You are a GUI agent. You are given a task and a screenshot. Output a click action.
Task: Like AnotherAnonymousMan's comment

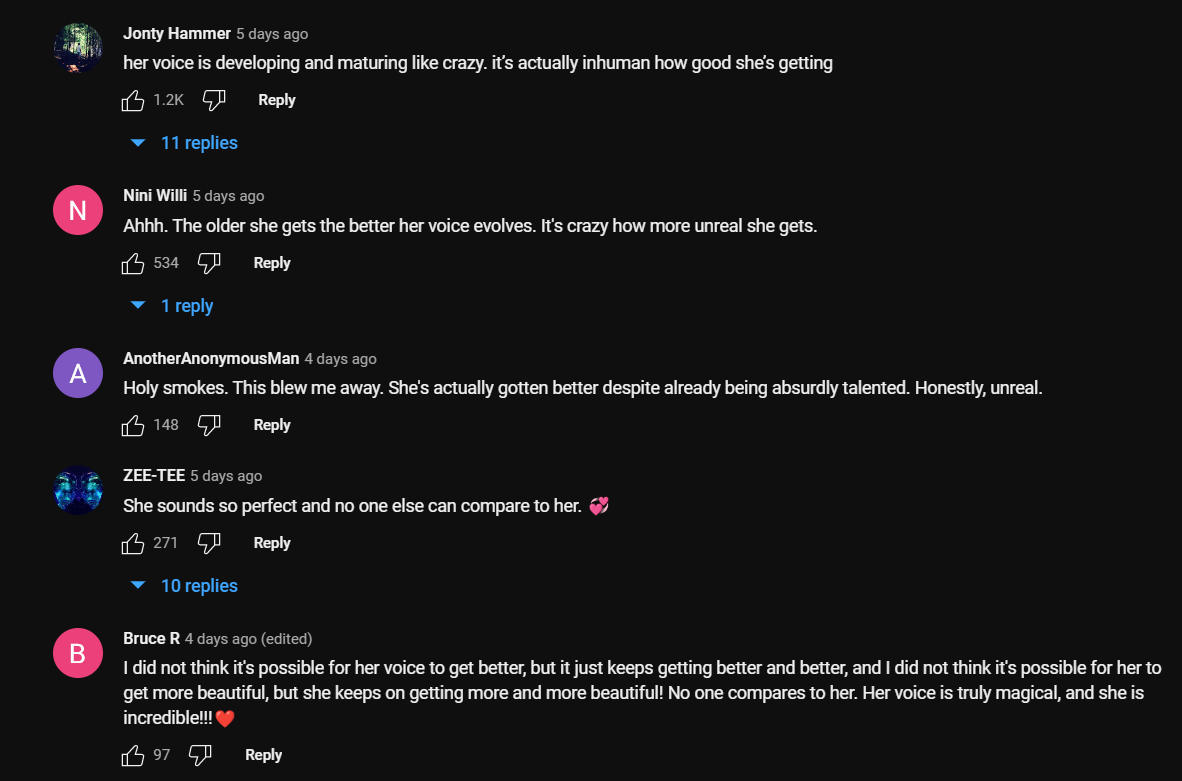pos(133,425)
